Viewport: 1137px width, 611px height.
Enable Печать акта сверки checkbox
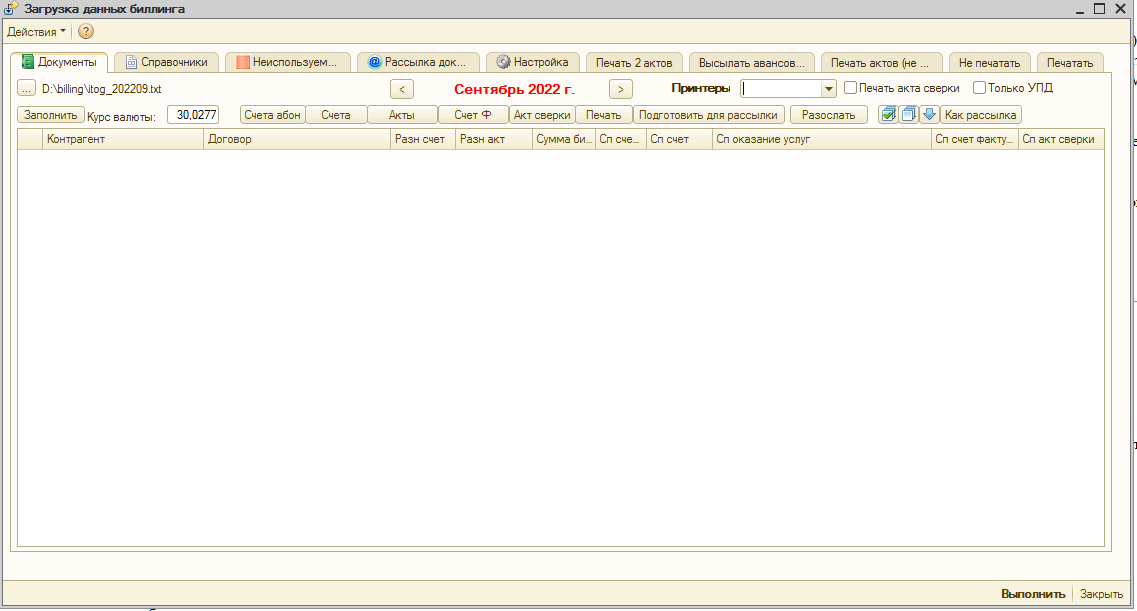pos(851,88)
